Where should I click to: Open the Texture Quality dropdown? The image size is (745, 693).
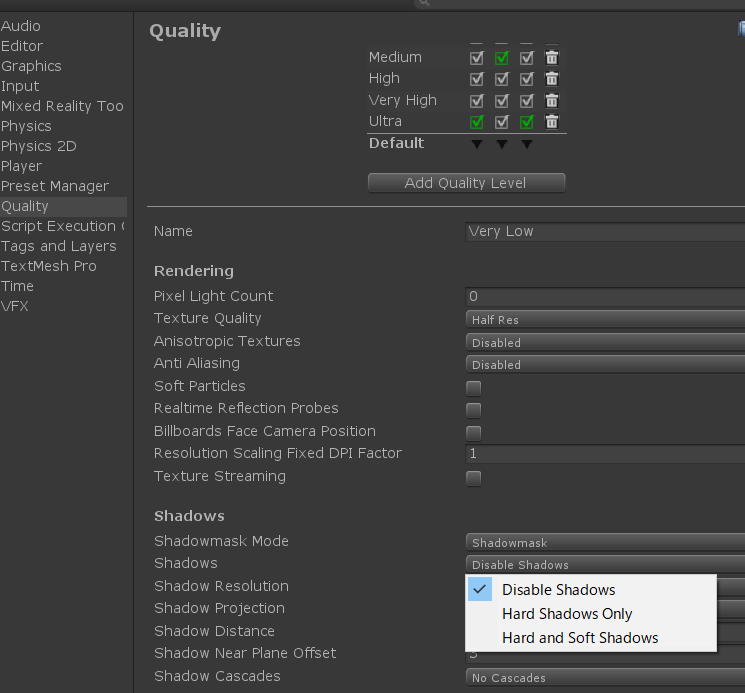click(x=605, y=320)
